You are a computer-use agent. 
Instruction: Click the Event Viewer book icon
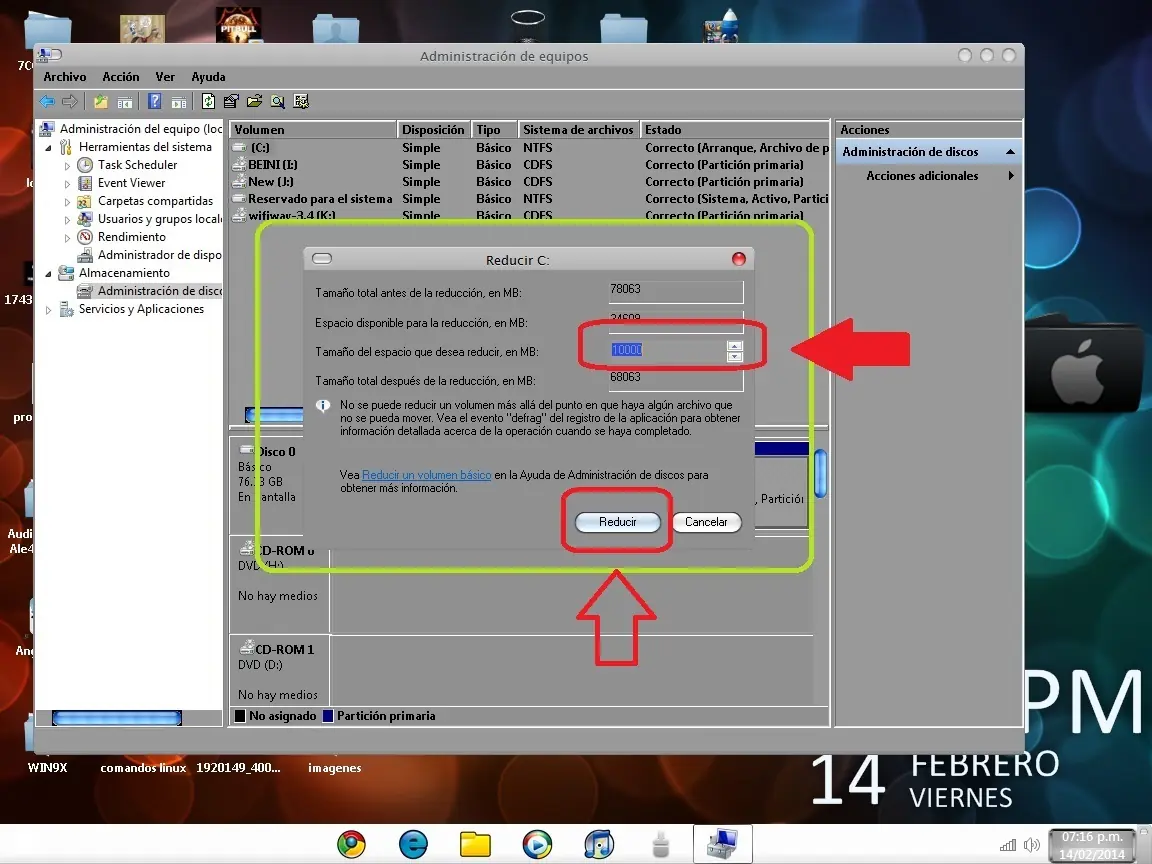85,183
